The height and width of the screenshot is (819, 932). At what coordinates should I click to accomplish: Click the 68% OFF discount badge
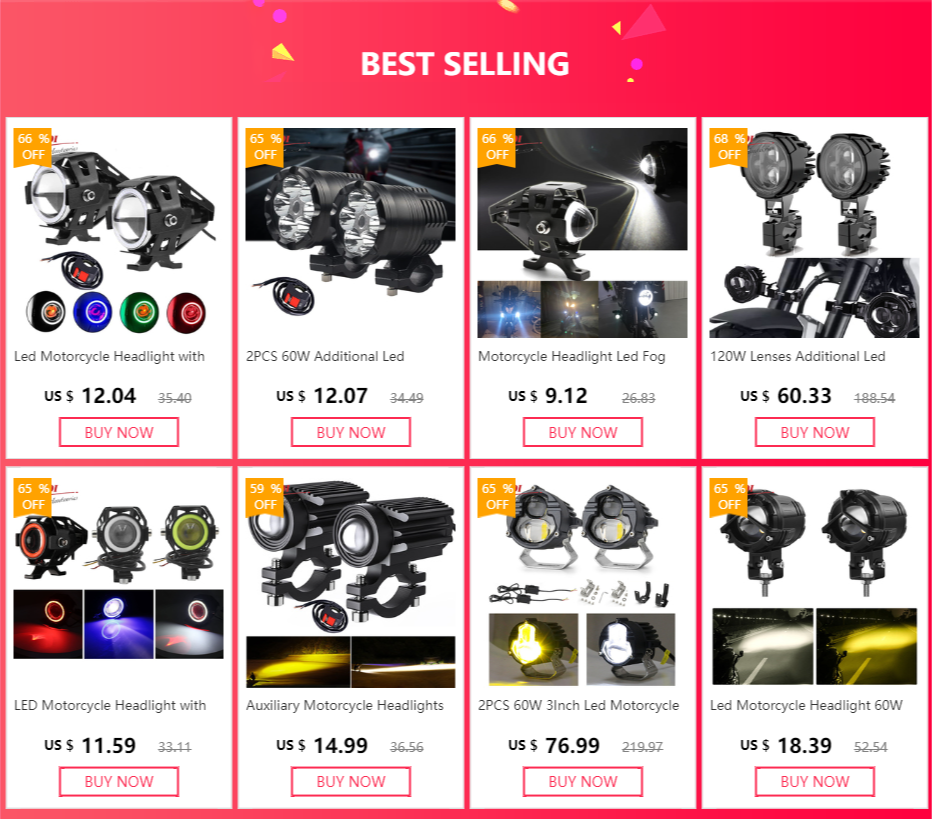point(729,147)
